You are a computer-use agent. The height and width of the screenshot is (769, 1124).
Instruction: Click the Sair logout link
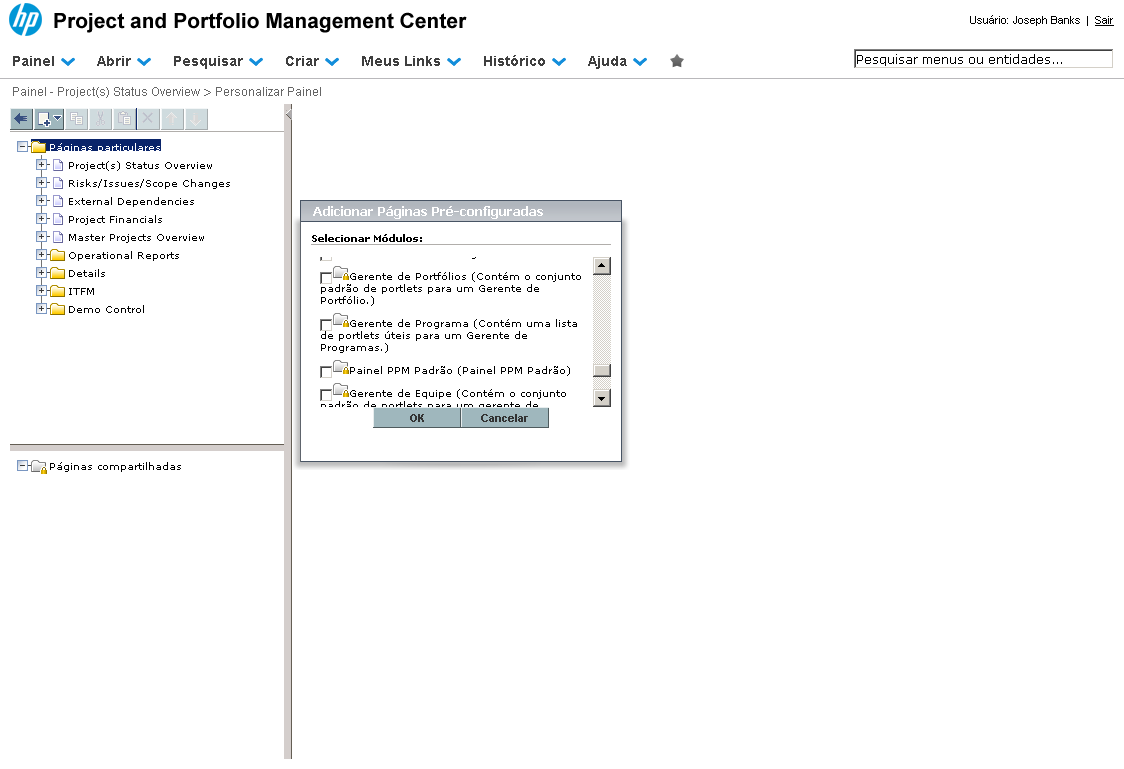(1103, 20)
